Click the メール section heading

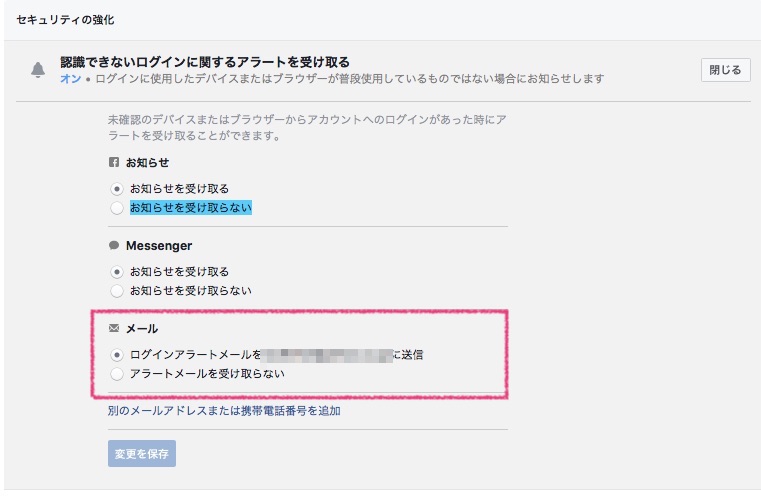coord(142,329)
